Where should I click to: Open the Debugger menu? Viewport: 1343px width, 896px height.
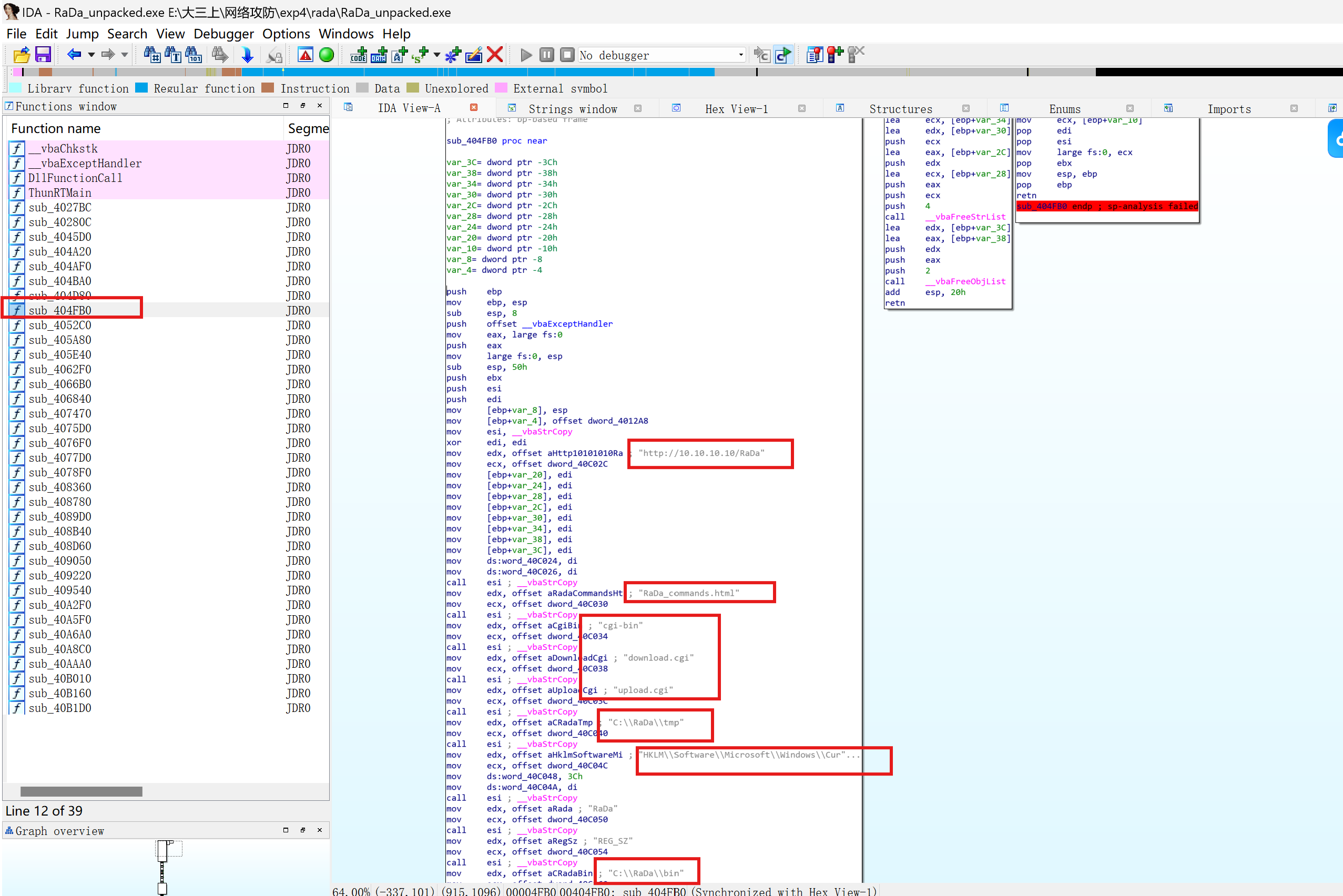click(223, 34)
